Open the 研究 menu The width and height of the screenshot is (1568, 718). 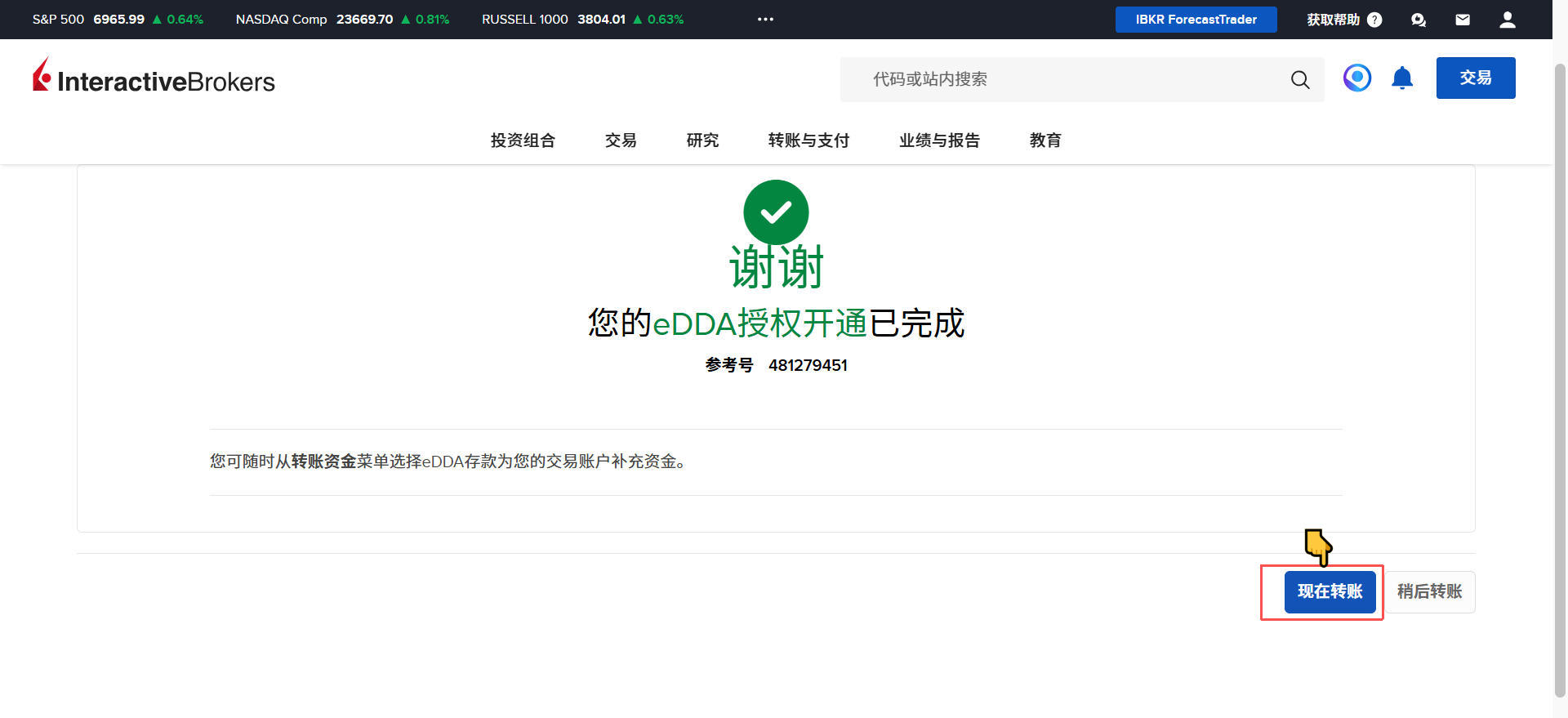(702, 140)
